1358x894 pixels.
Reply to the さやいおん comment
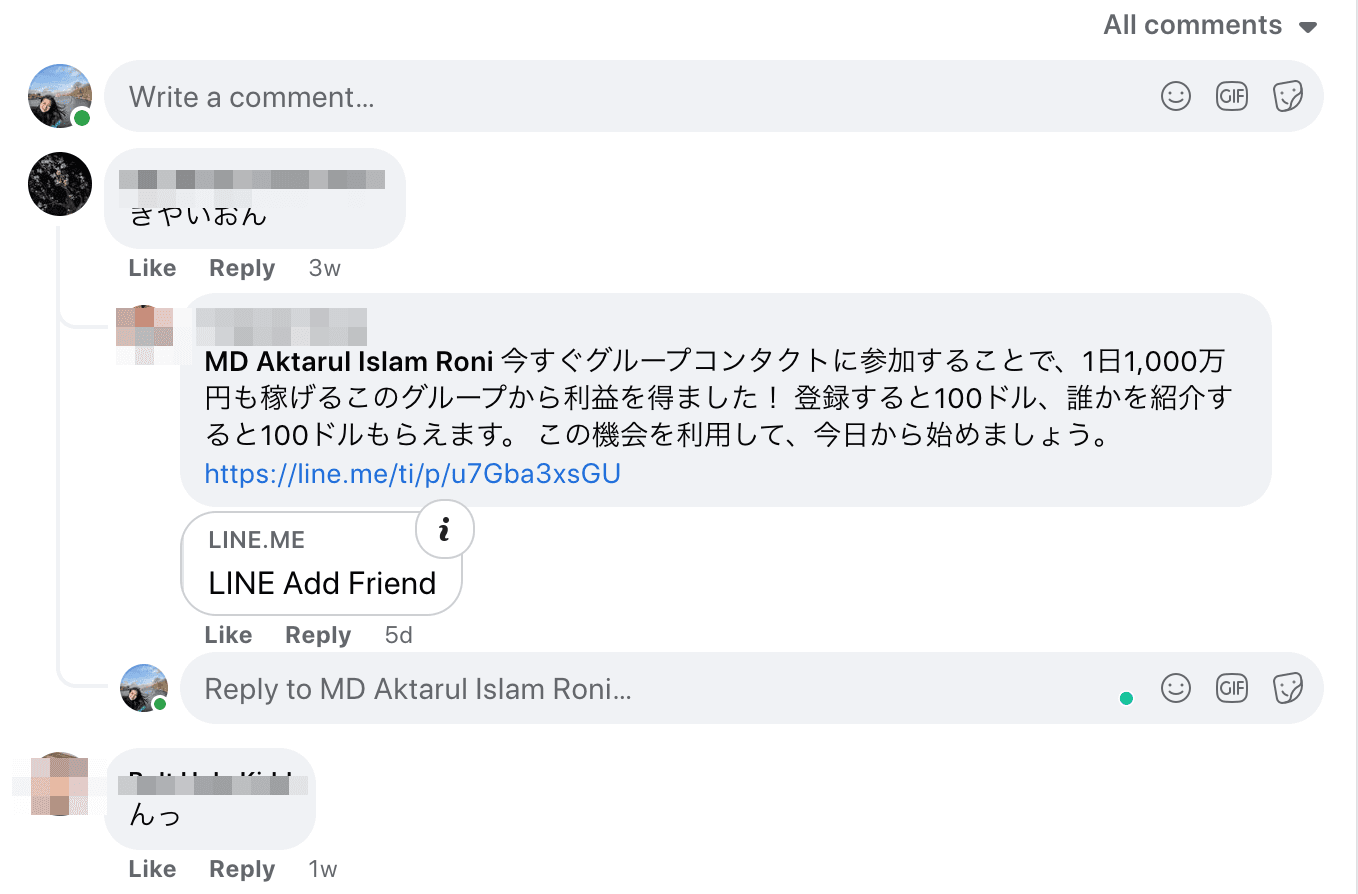pos(242,268)
